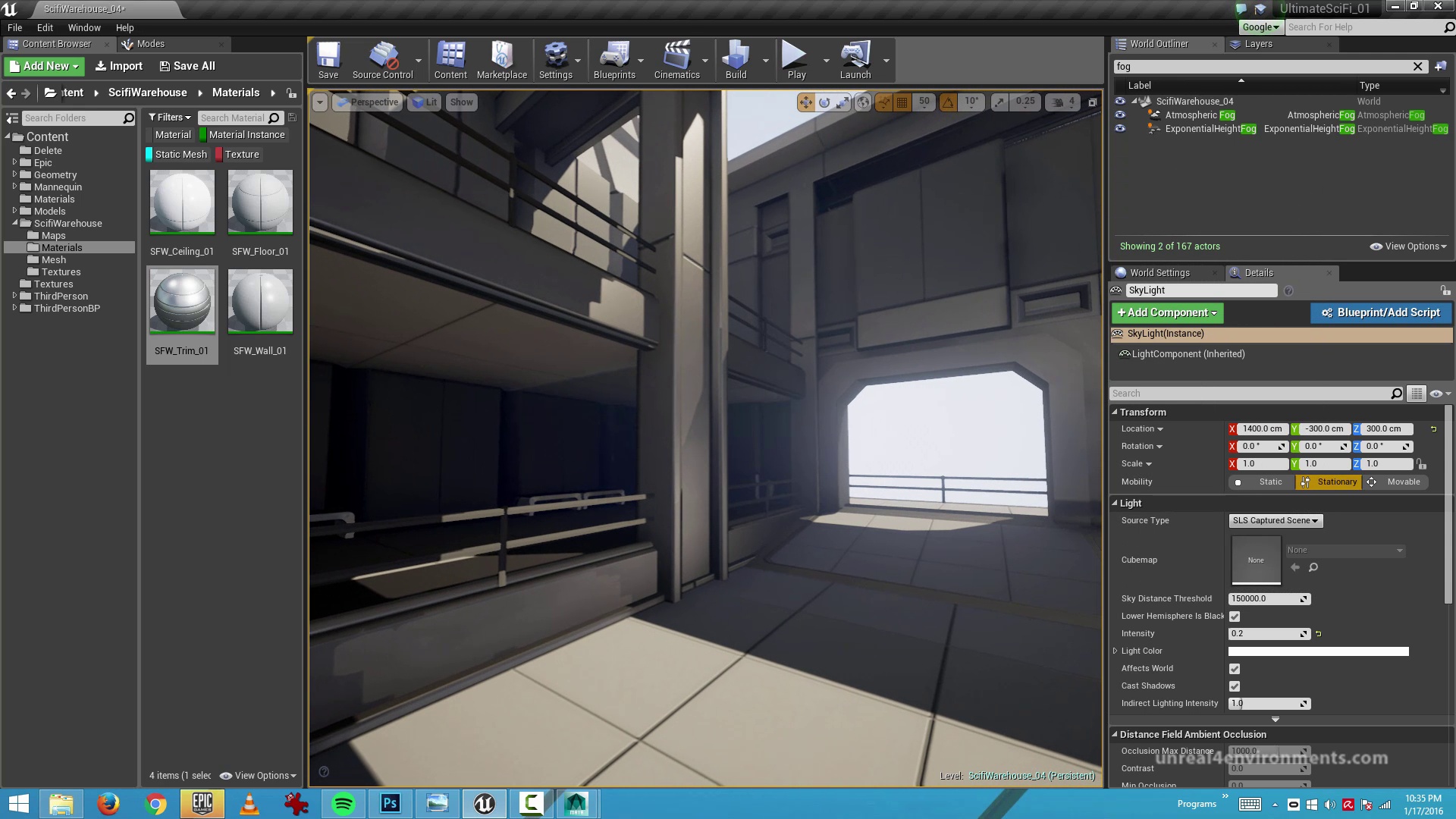Screen dimensions: 1456x819
Task: Open camera speed setting in viewport
Action: click(1062, 102)
